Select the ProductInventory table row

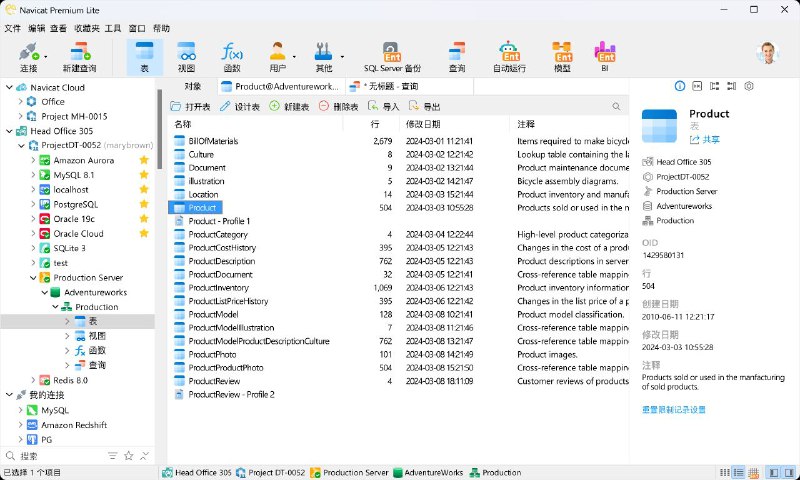[x=398, y=288]
